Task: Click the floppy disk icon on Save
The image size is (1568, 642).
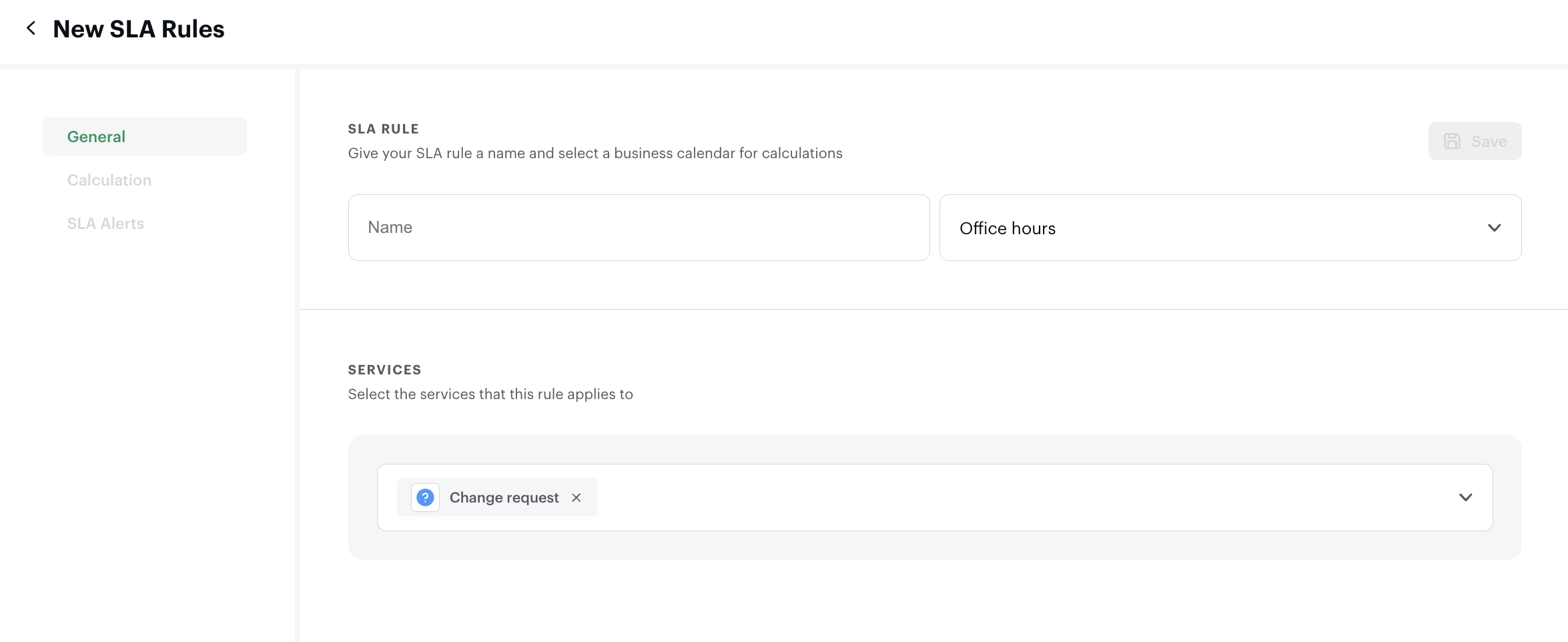Action: [x=1452, y=141]
